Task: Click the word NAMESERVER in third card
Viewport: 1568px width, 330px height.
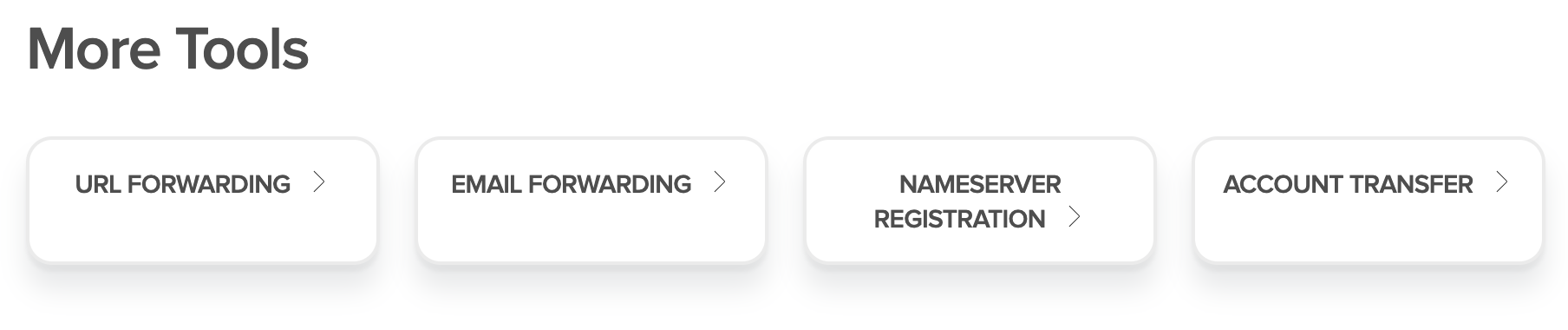Action: 980,184
